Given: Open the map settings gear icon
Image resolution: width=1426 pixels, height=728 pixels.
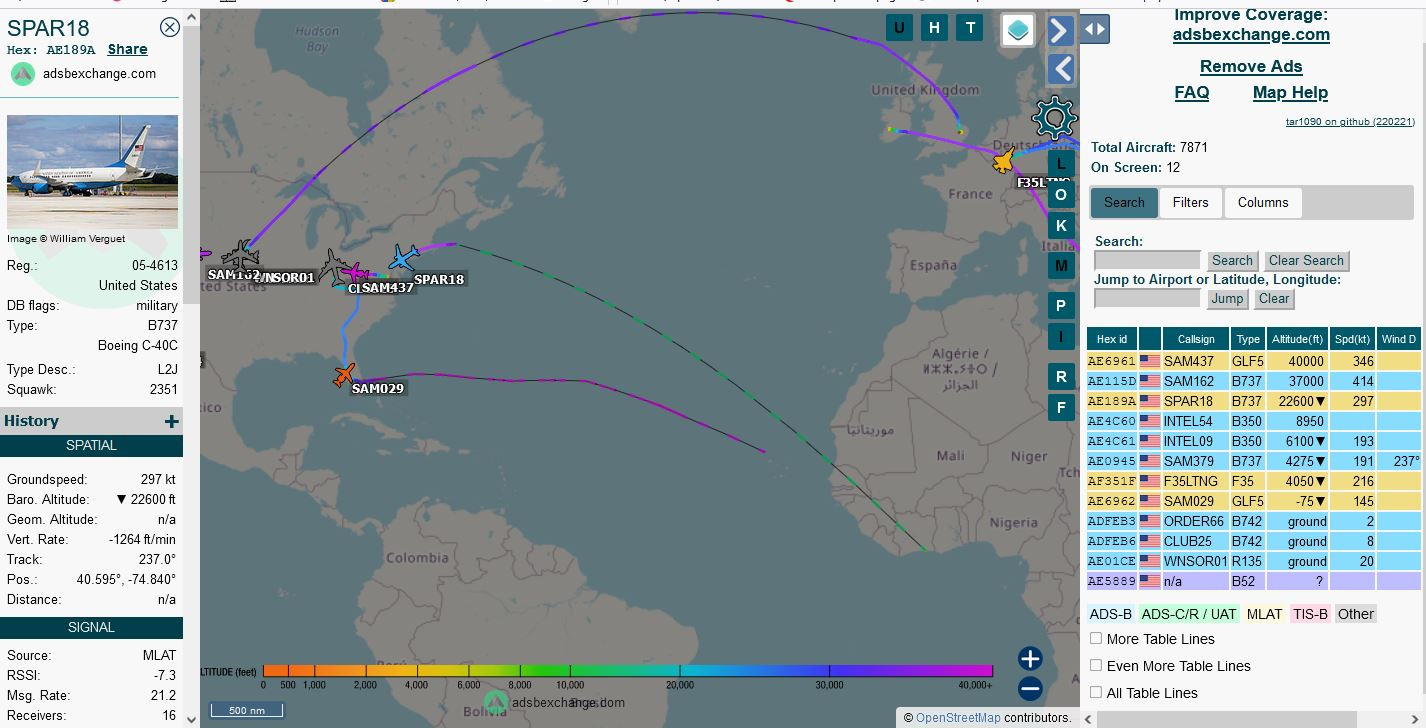Looking at the screenshot, I should point(1054,118).
